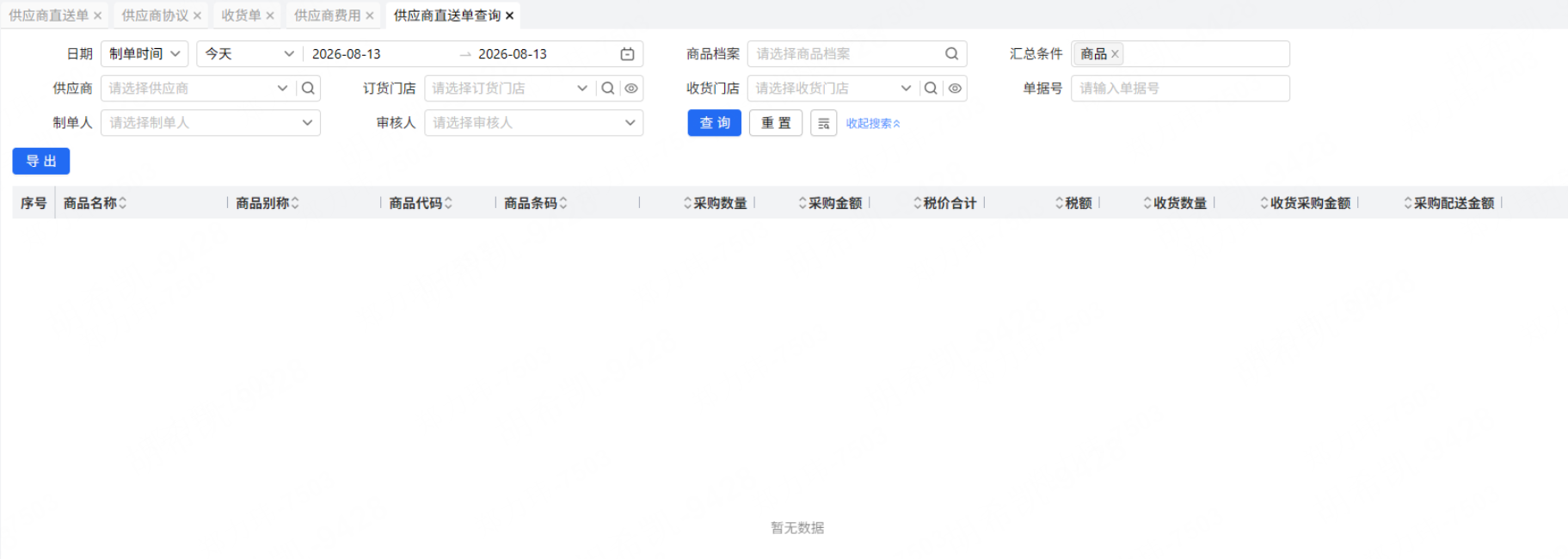Close the 供应商费用 tab
The height and width of the screenshot is (559, 1568).
click(370, 15)
